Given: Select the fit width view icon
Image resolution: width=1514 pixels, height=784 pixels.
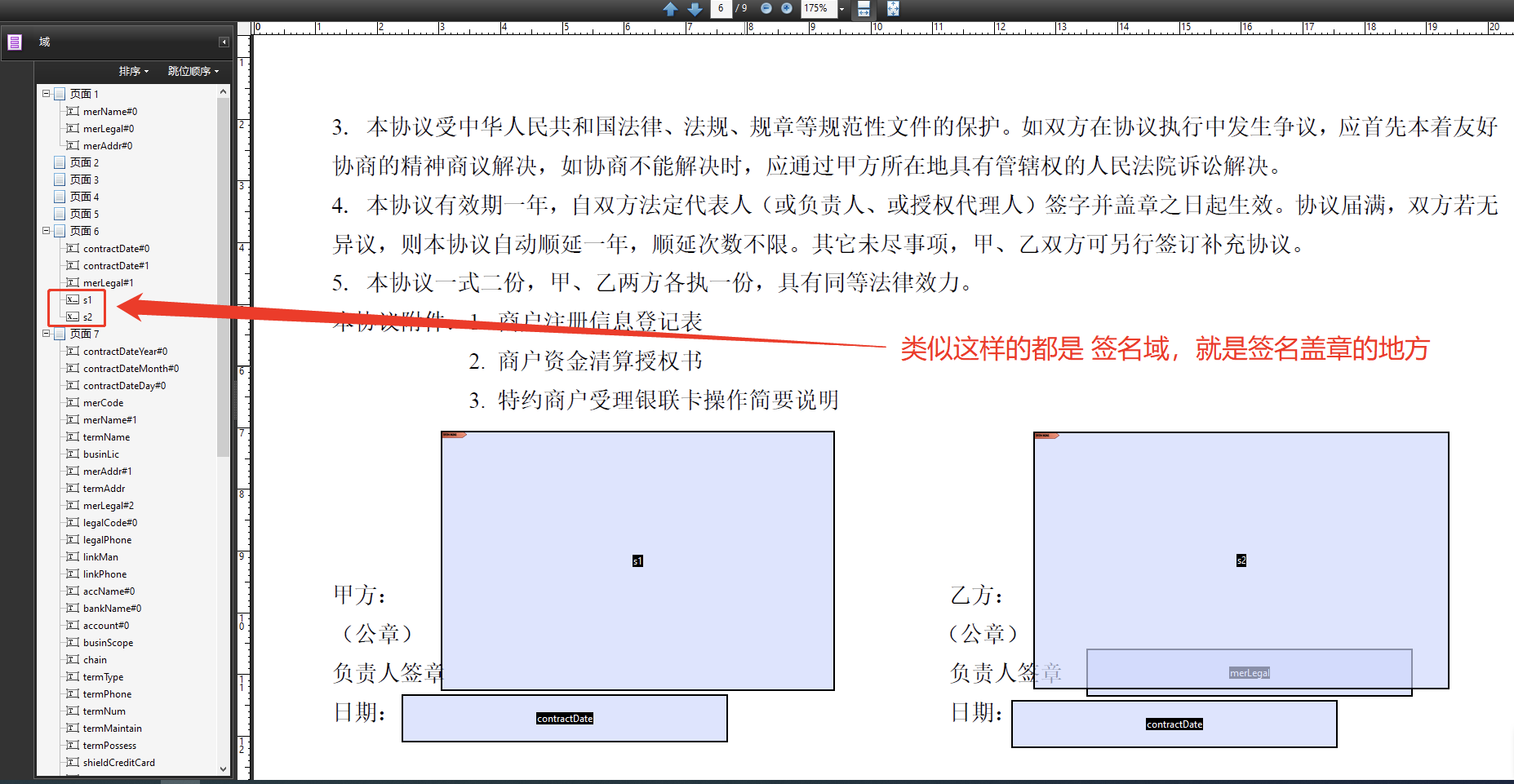Looking at the screenshot, I should click(864, 9).
